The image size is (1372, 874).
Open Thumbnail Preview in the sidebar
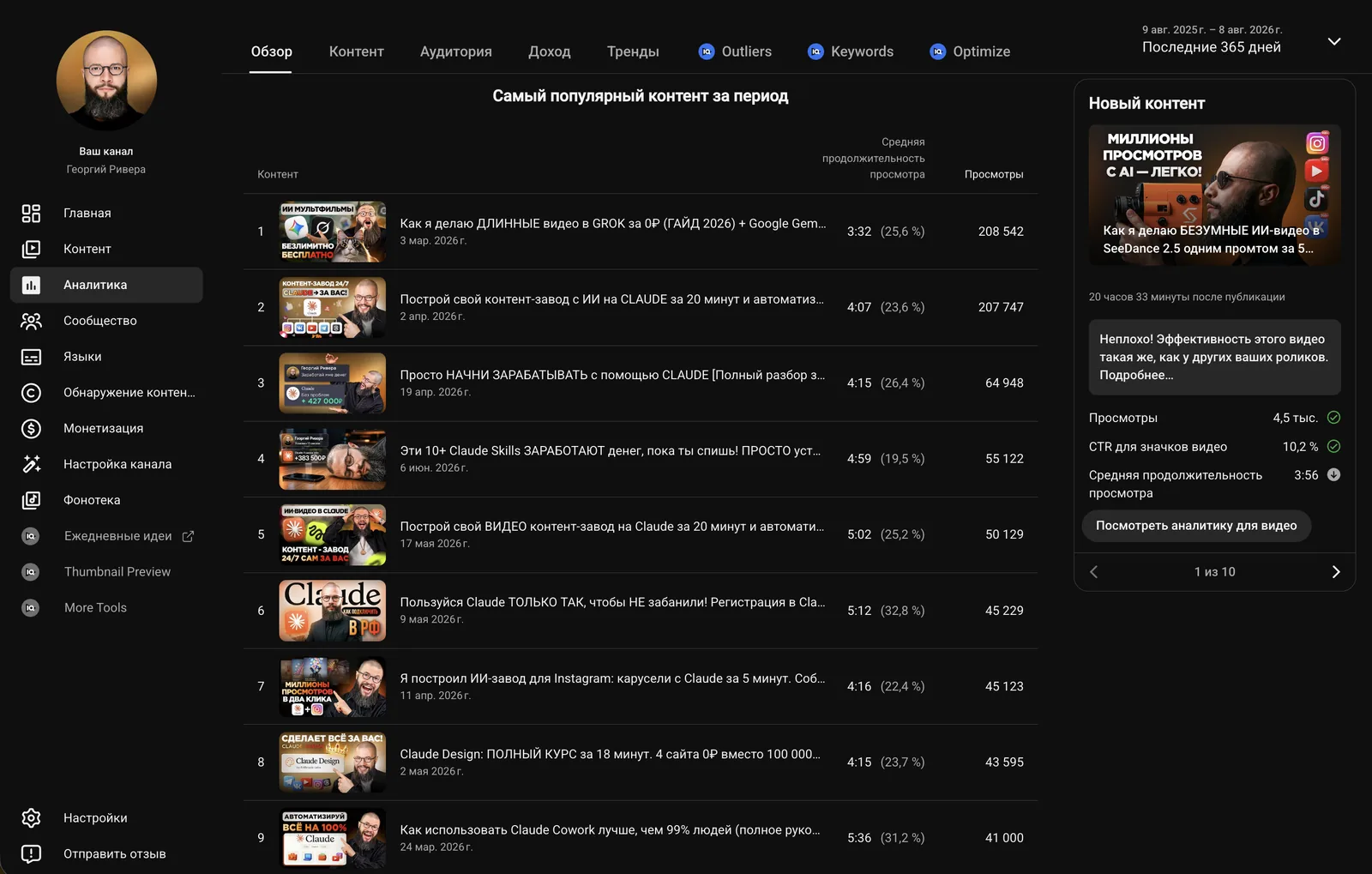pyautogui.click(x=106, y=572)
